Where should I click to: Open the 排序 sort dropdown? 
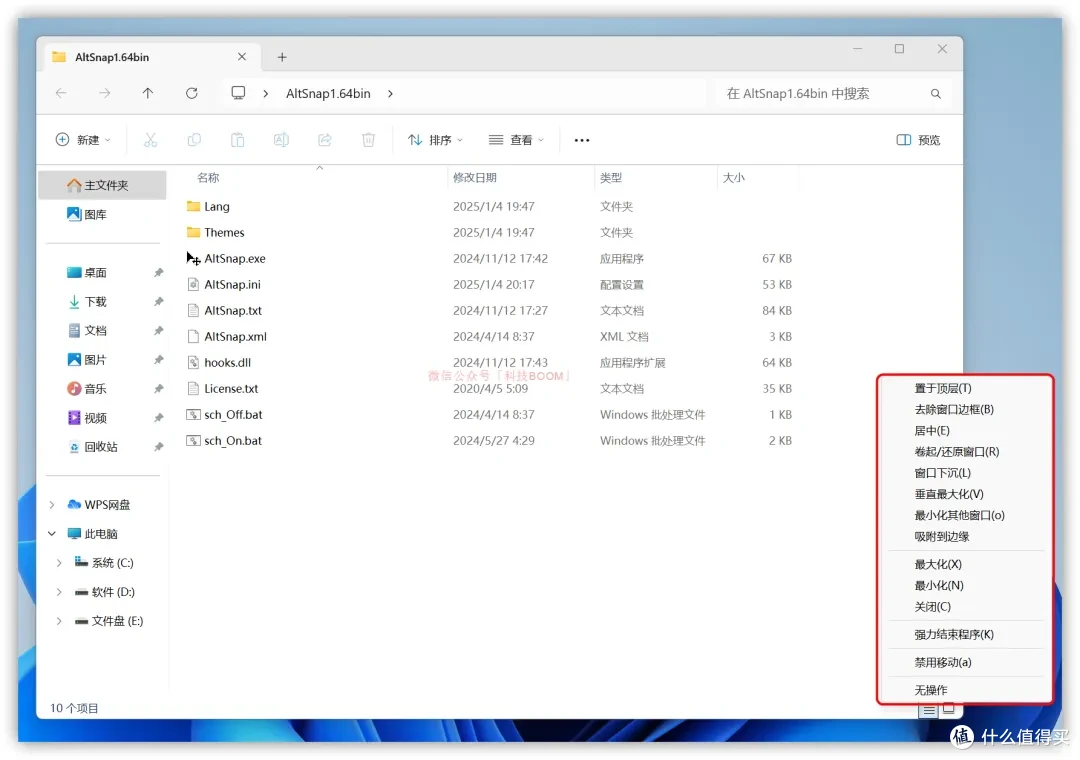[x=435, y=140]
